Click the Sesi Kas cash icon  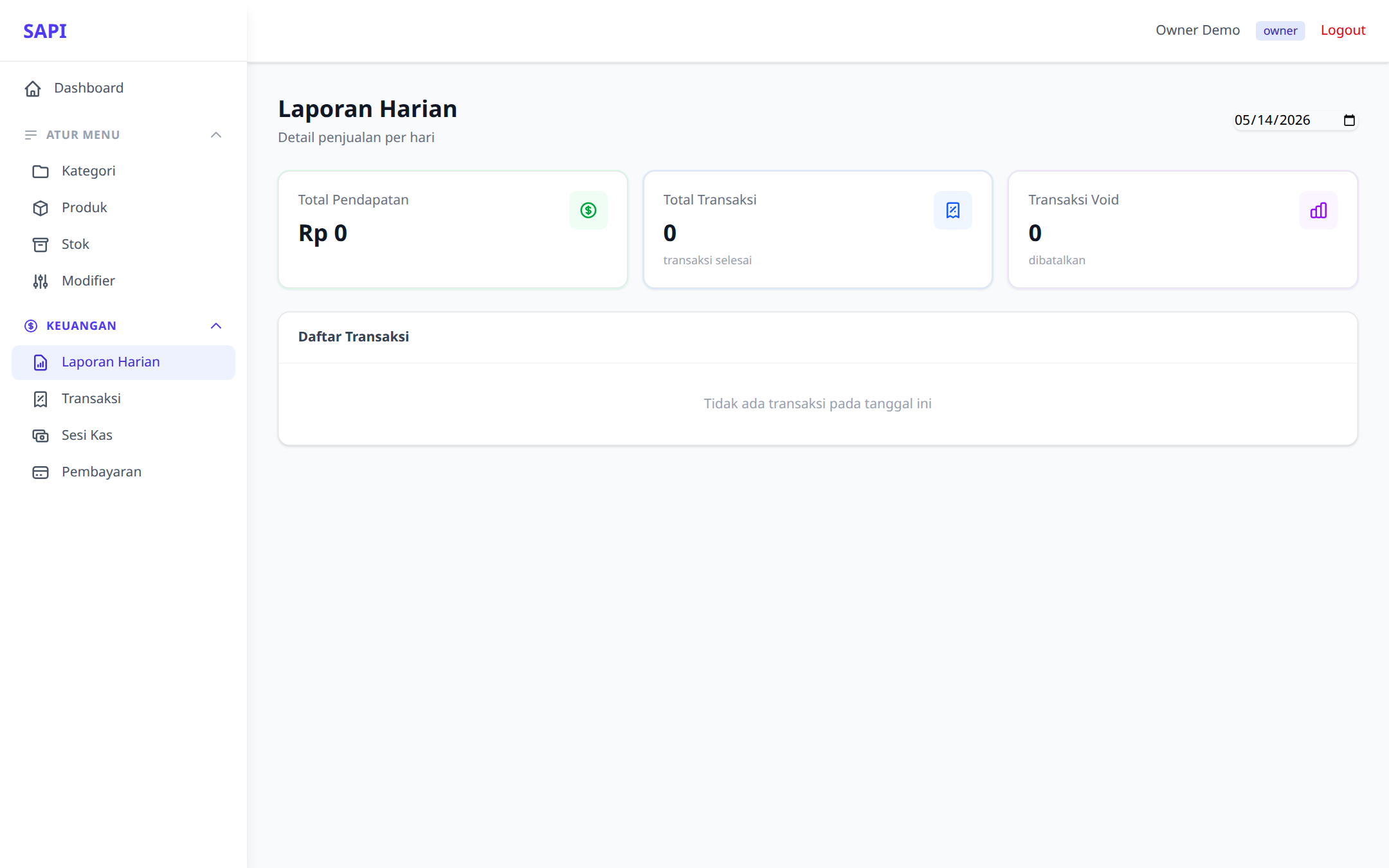click(41, 436)
